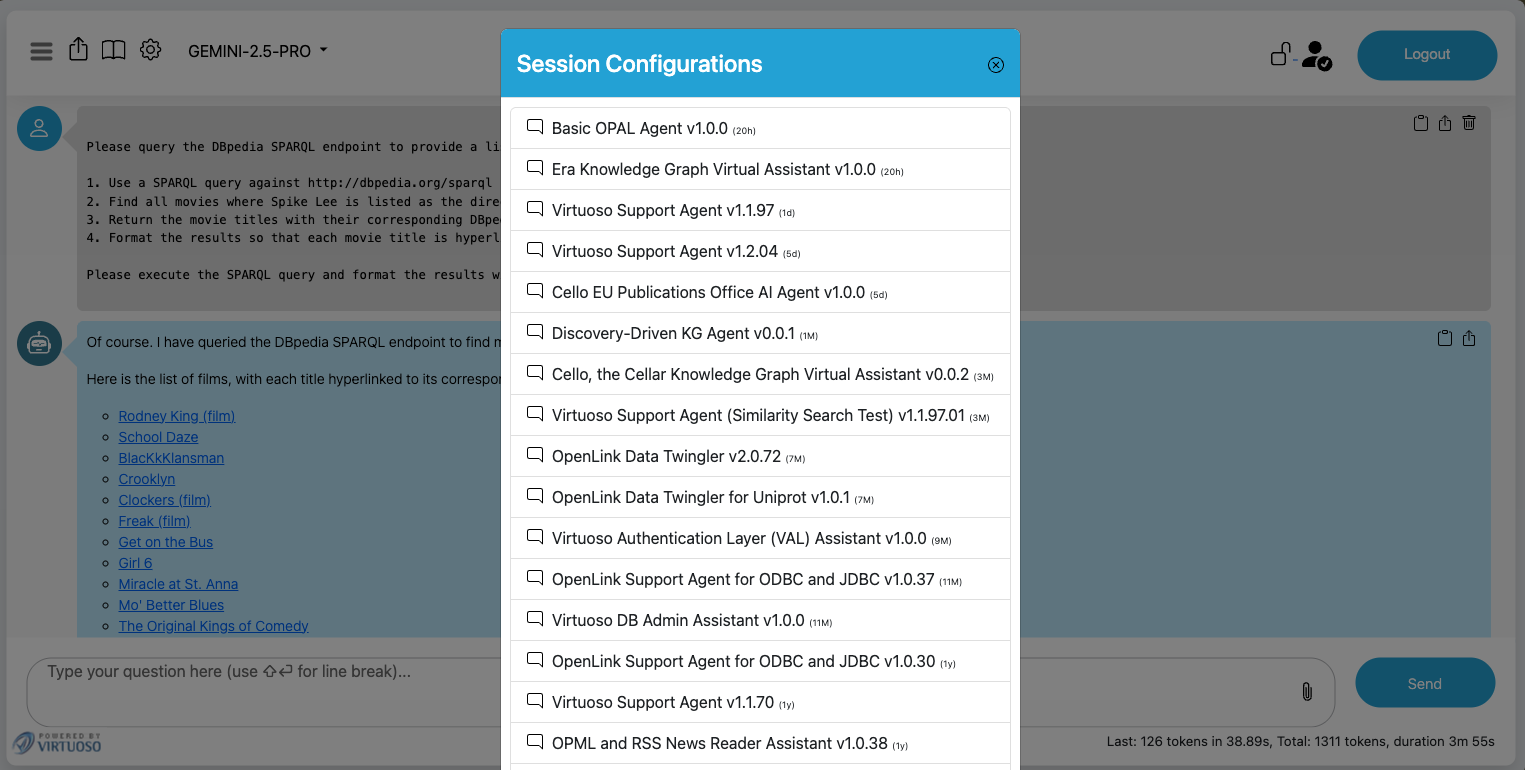Click the paperclip attachment icon

[x=1306, y=691]
